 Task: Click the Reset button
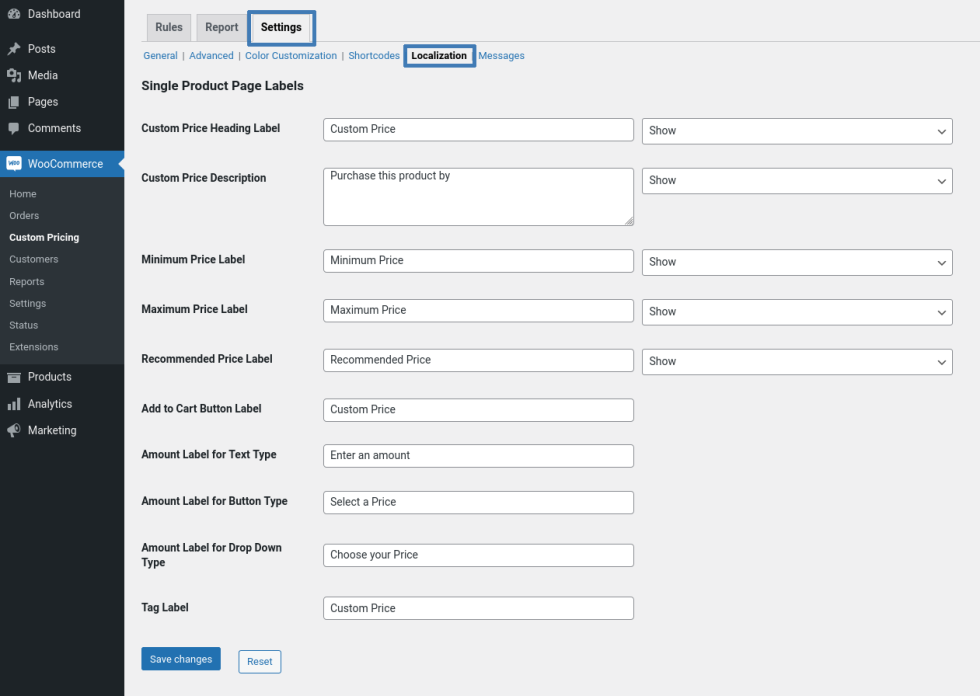click(x=259, y=661)
